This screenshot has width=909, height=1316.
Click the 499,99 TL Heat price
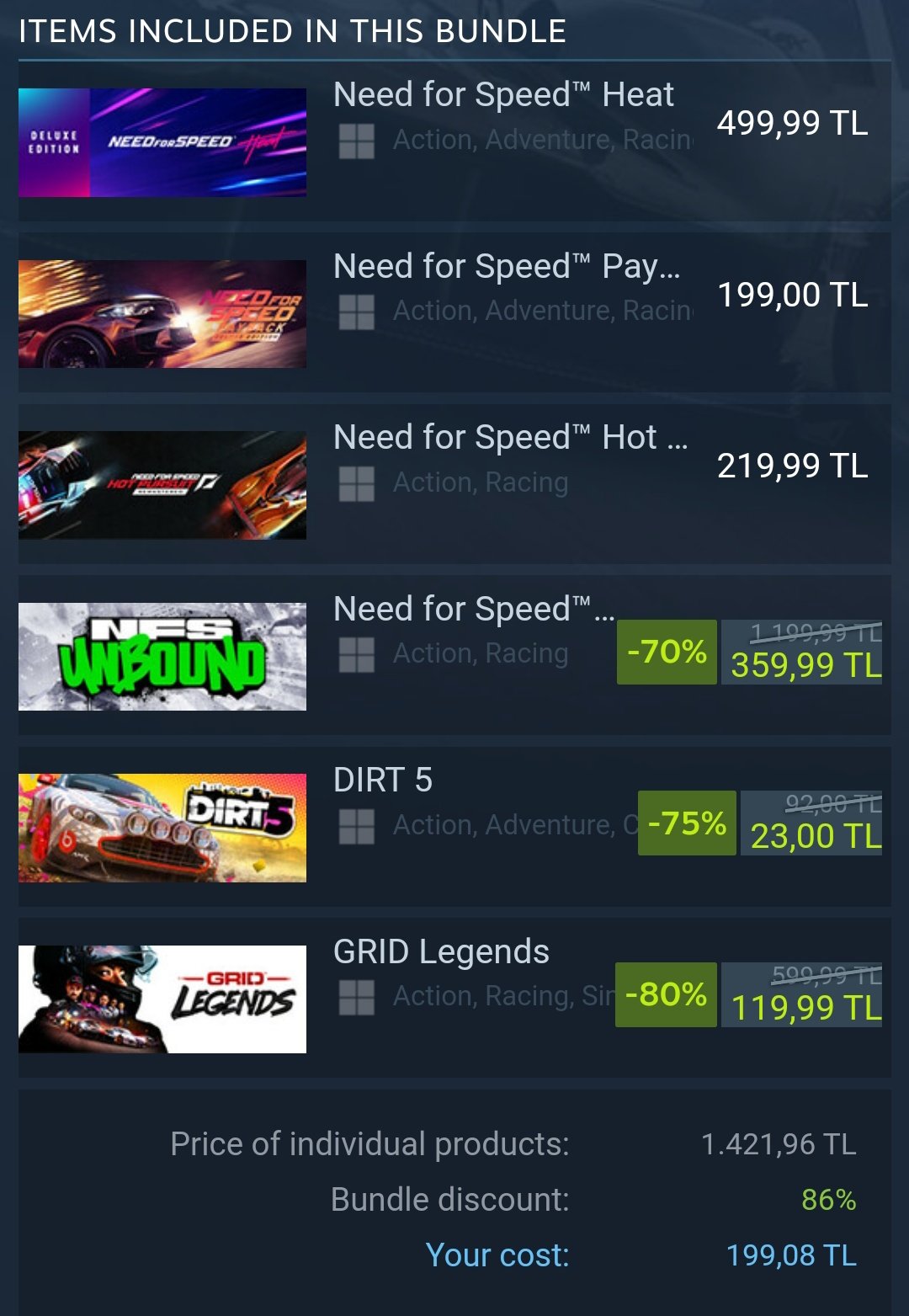pos(792,123)
